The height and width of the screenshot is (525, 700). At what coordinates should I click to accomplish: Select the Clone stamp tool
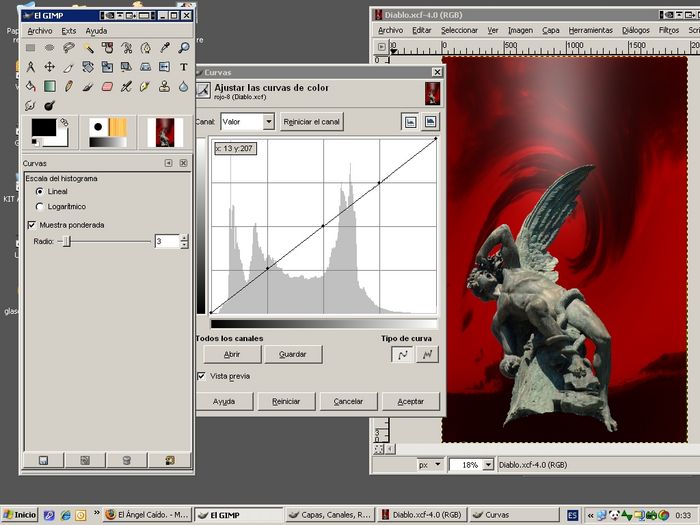point(165,86)
